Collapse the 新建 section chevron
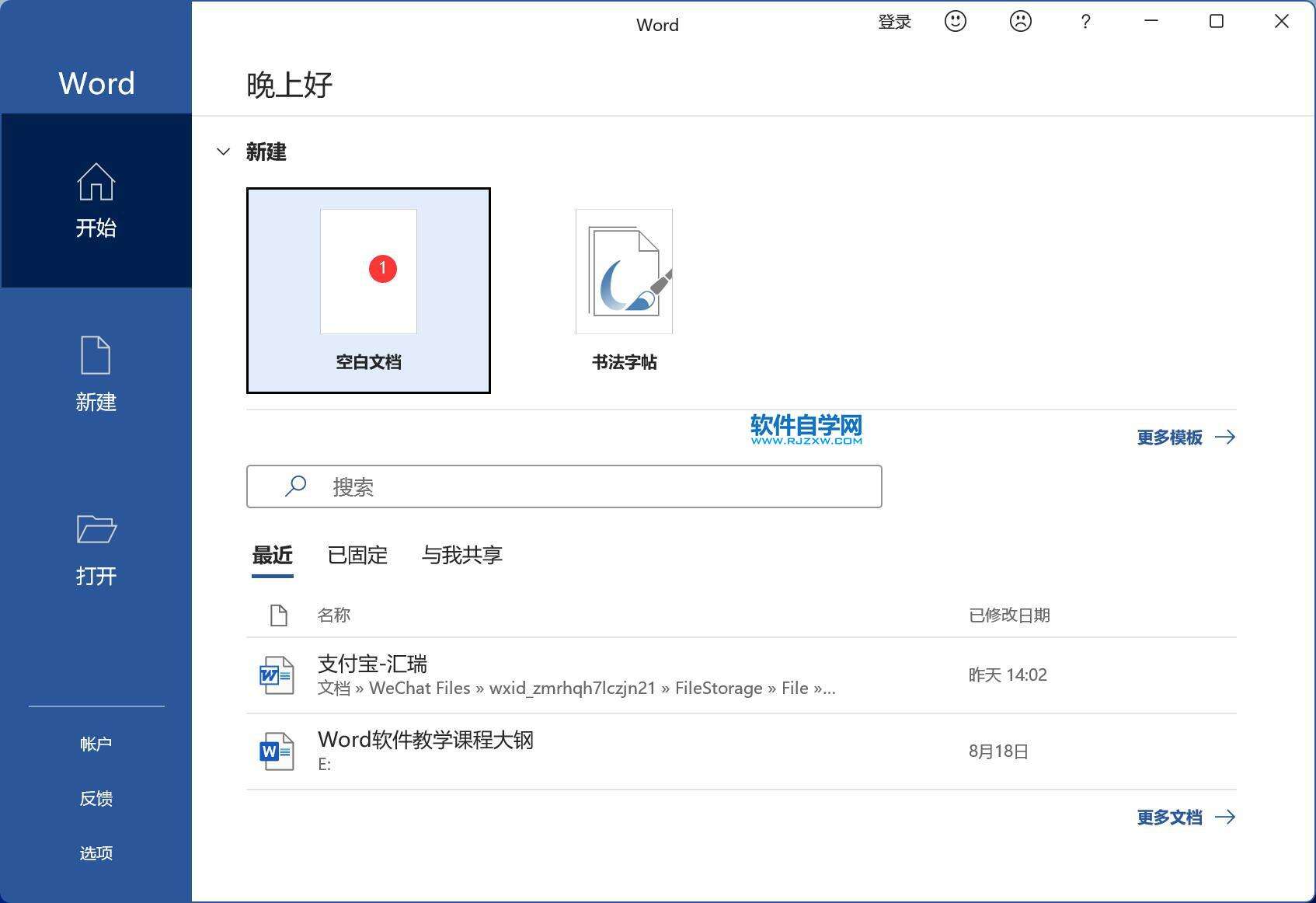This screenshot has width=1316, height=903. [224, 152]
